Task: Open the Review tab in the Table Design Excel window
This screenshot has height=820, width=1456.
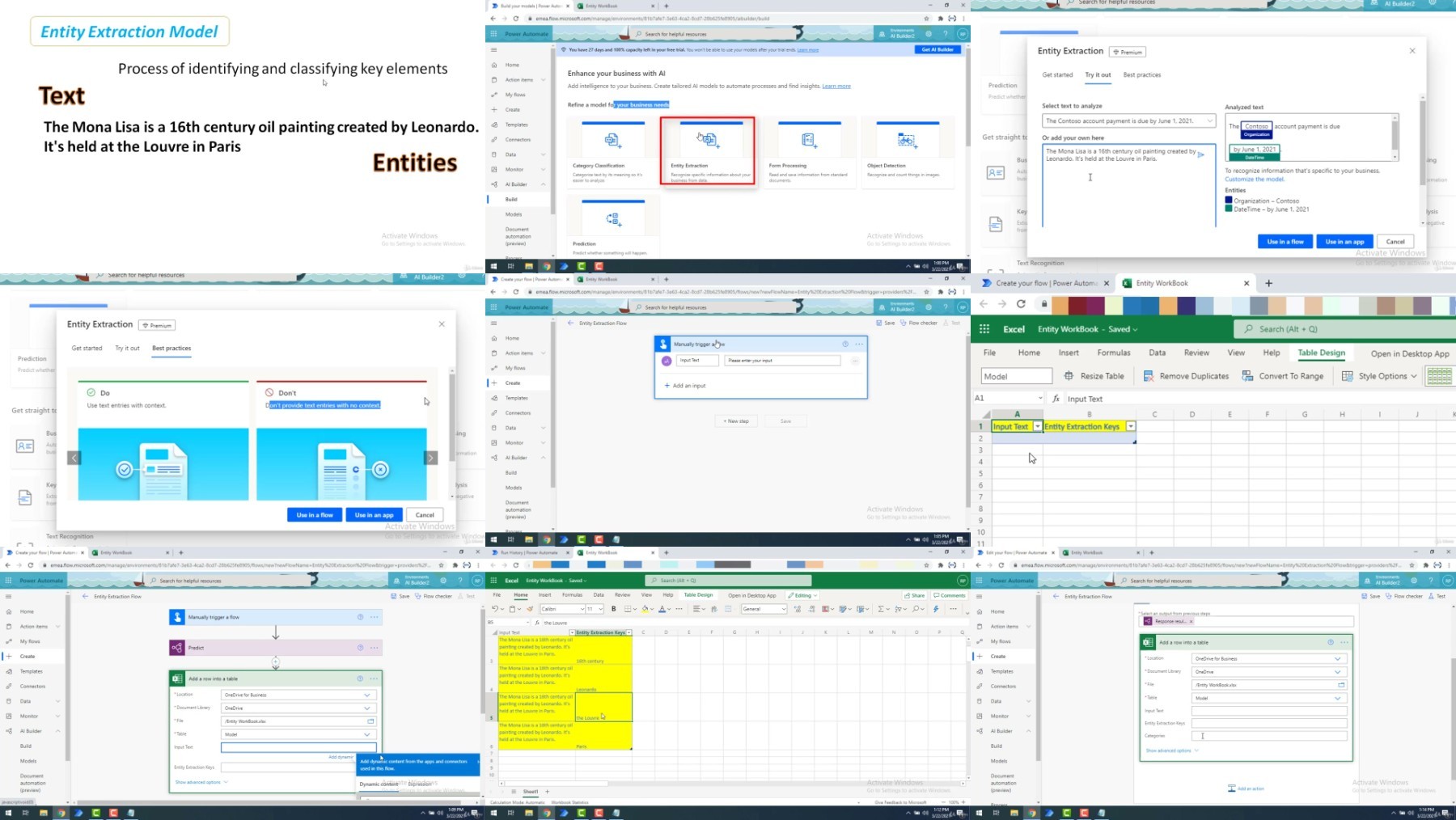Action: coord(1196,353)
